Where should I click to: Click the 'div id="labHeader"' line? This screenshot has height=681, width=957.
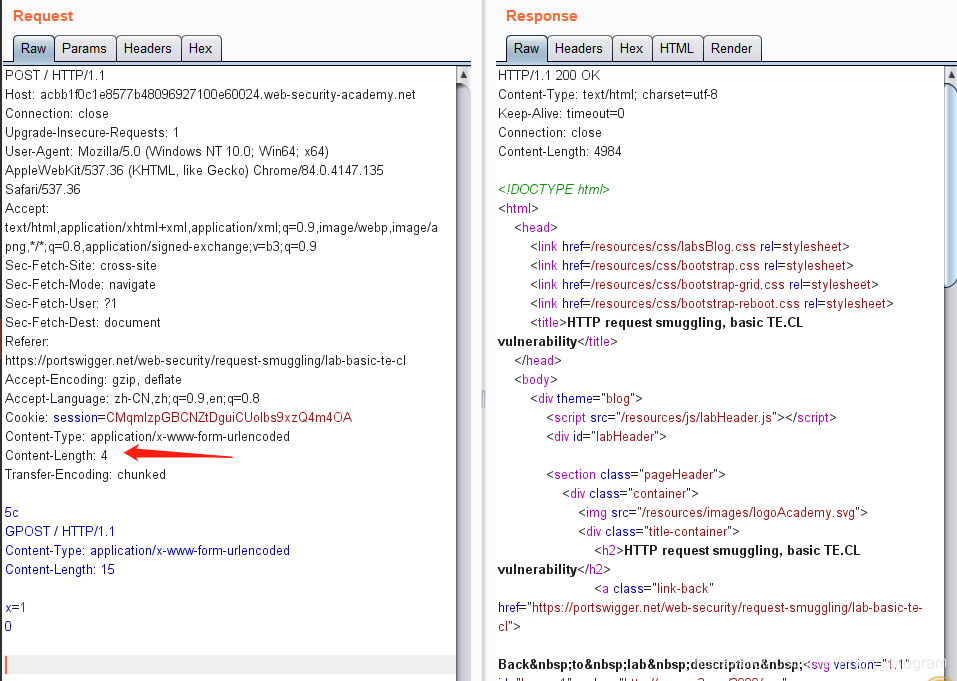tap(607, 436)
